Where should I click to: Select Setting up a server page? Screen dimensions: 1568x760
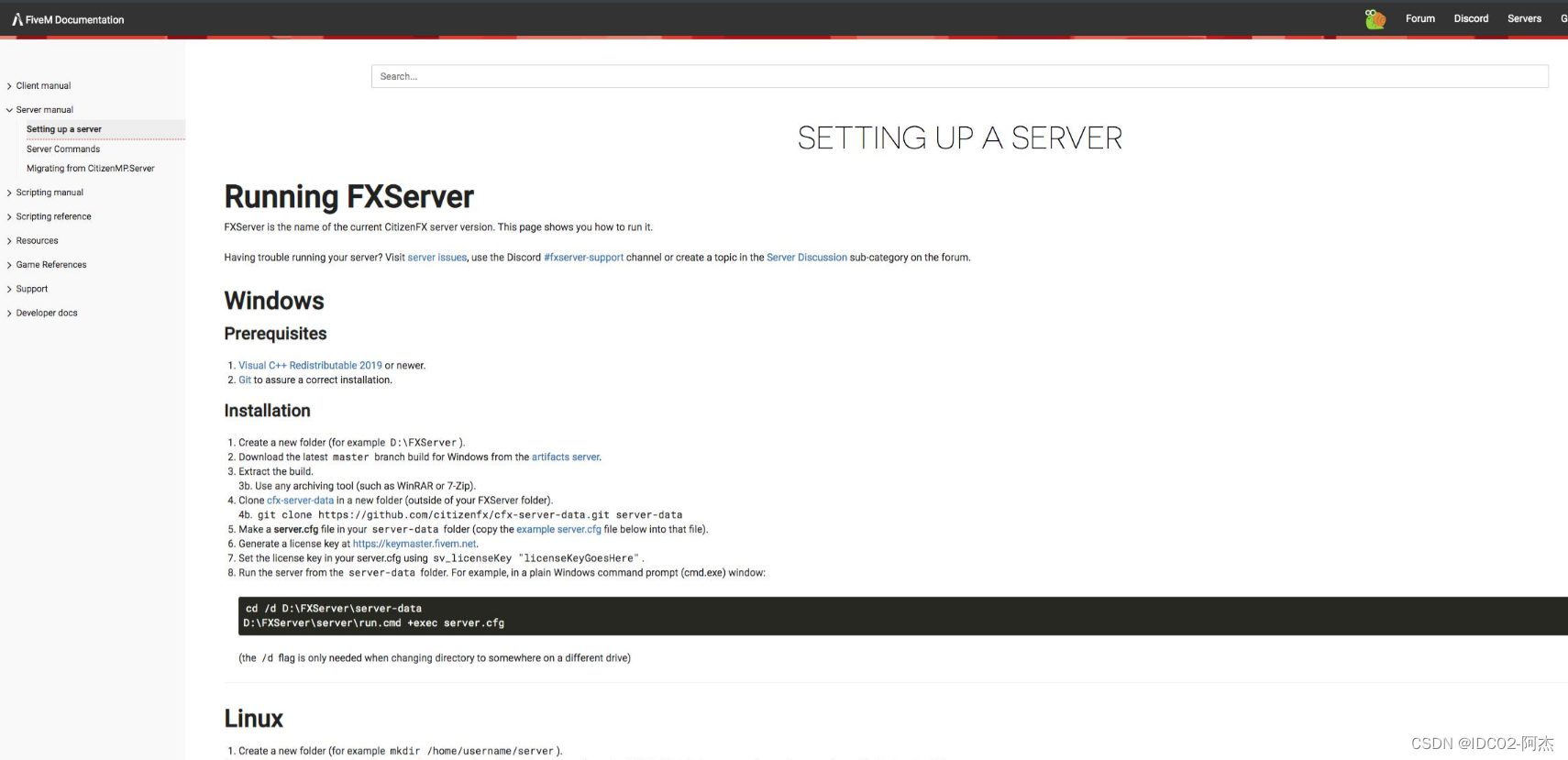tap(64, 129)
